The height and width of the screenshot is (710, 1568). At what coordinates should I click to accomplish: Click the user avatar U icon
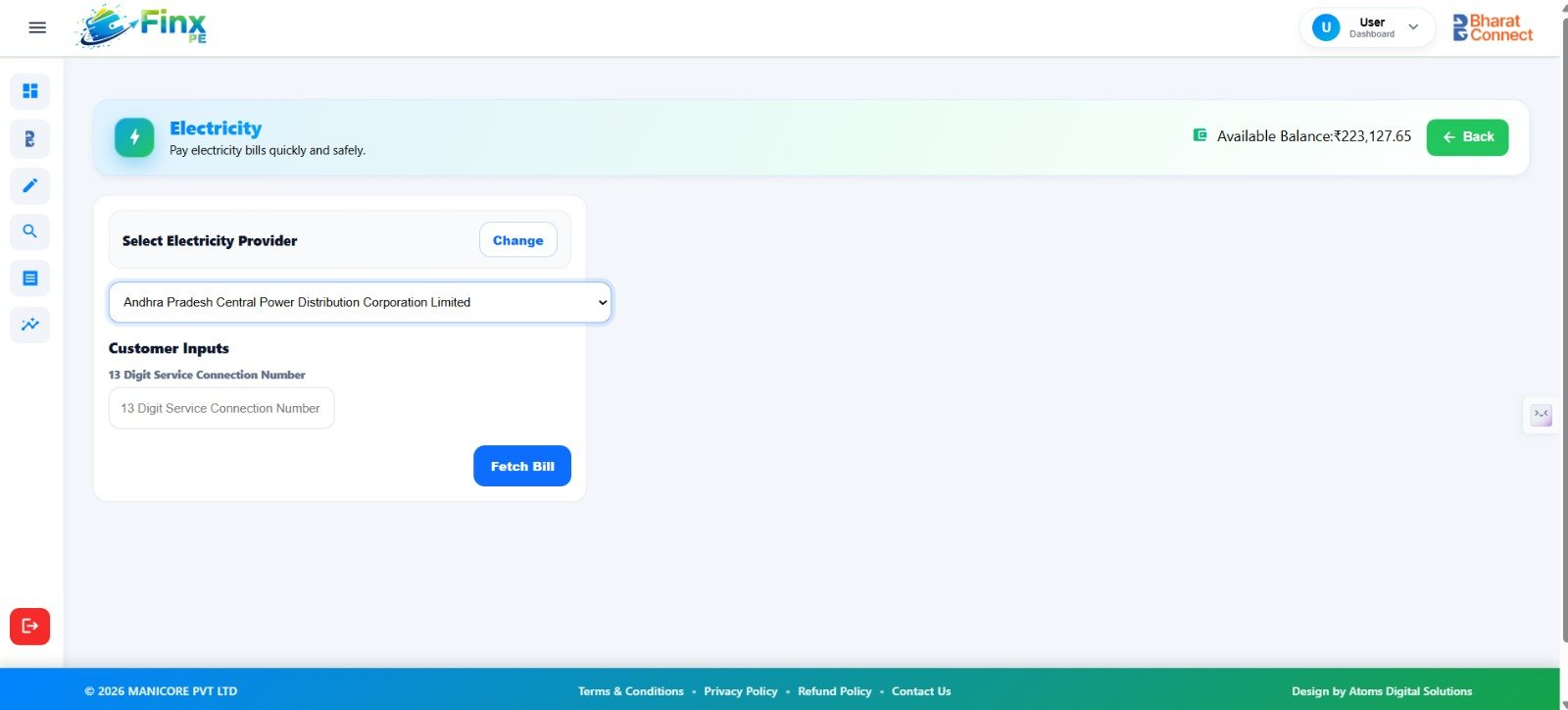click(x=1326, y=27)
